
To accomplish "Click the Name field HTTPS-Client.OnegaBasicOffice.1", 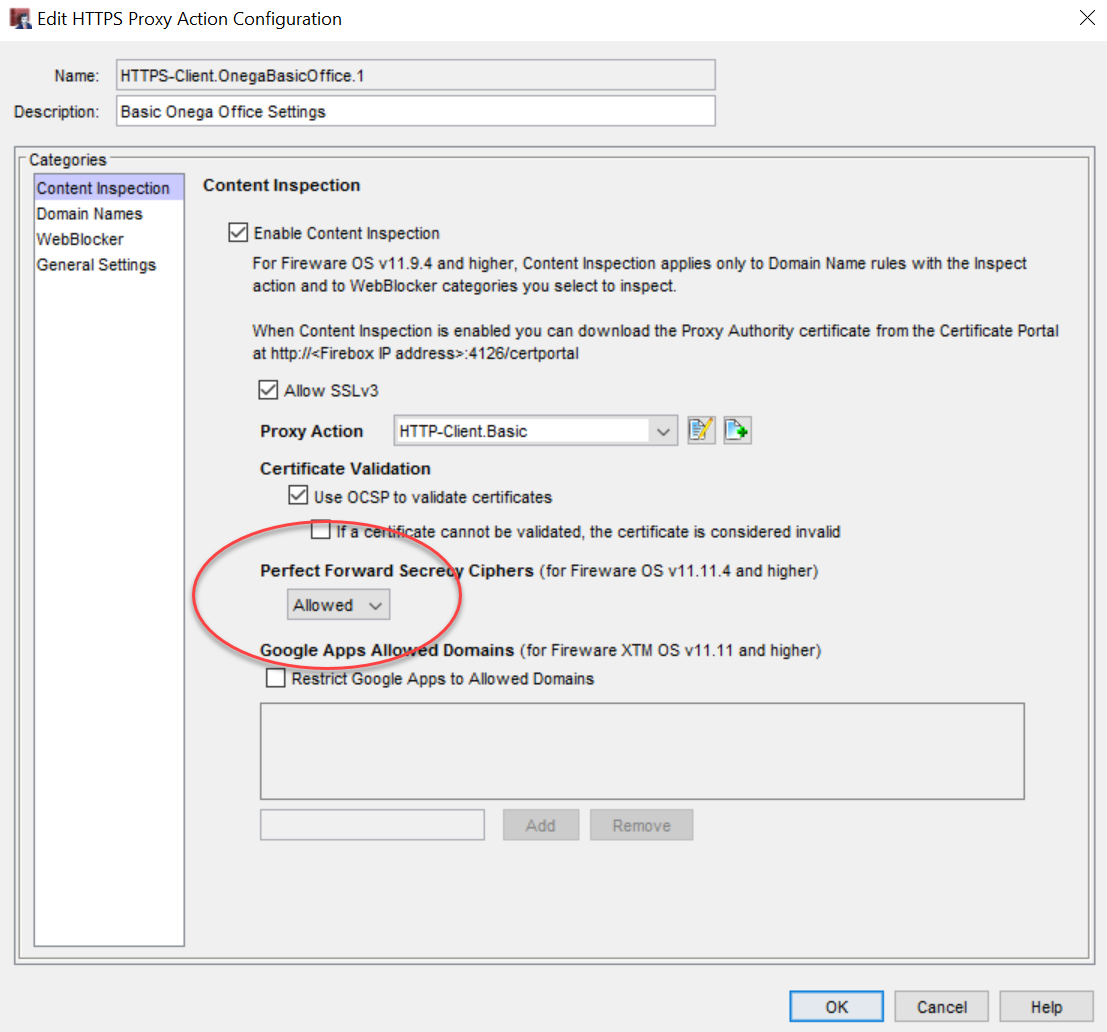I will [x=416, y=76].
